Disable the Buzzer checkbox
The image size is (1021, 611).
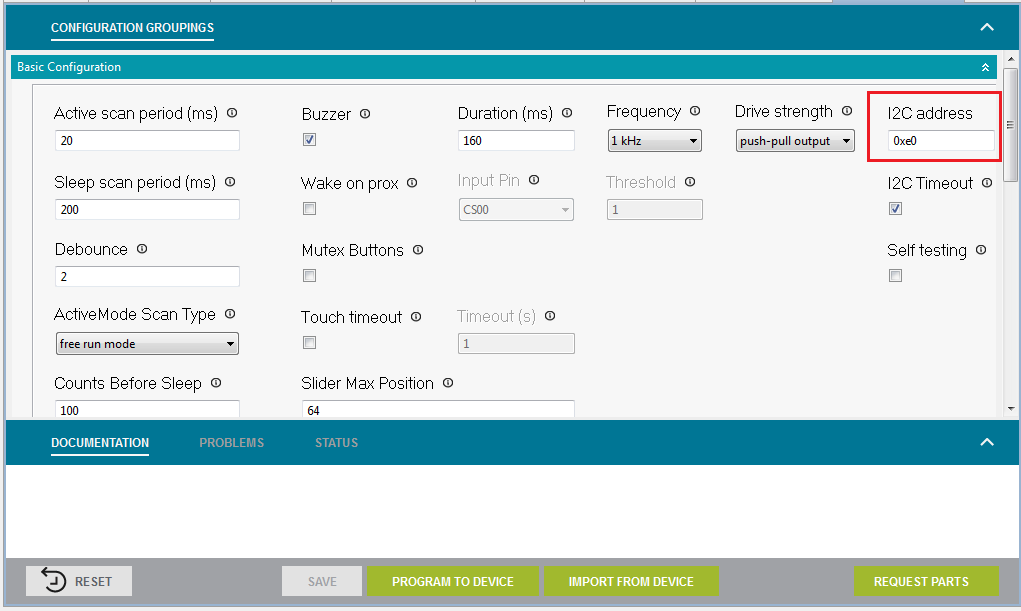pyautogui.click(x=310, y=140)
